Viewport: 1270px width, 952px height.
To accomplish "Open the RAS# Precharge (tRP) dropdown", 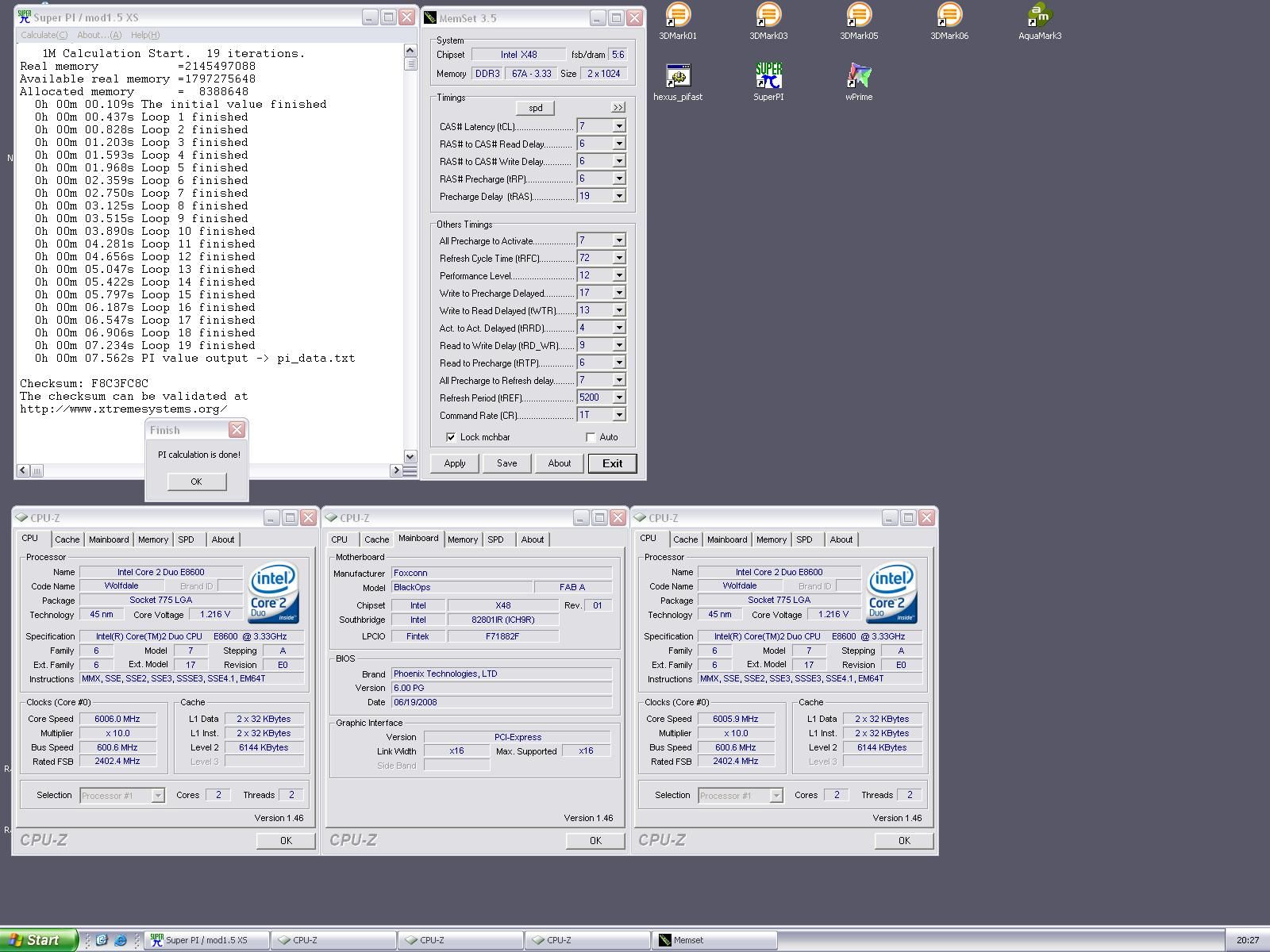I will (x=618, y=178).
